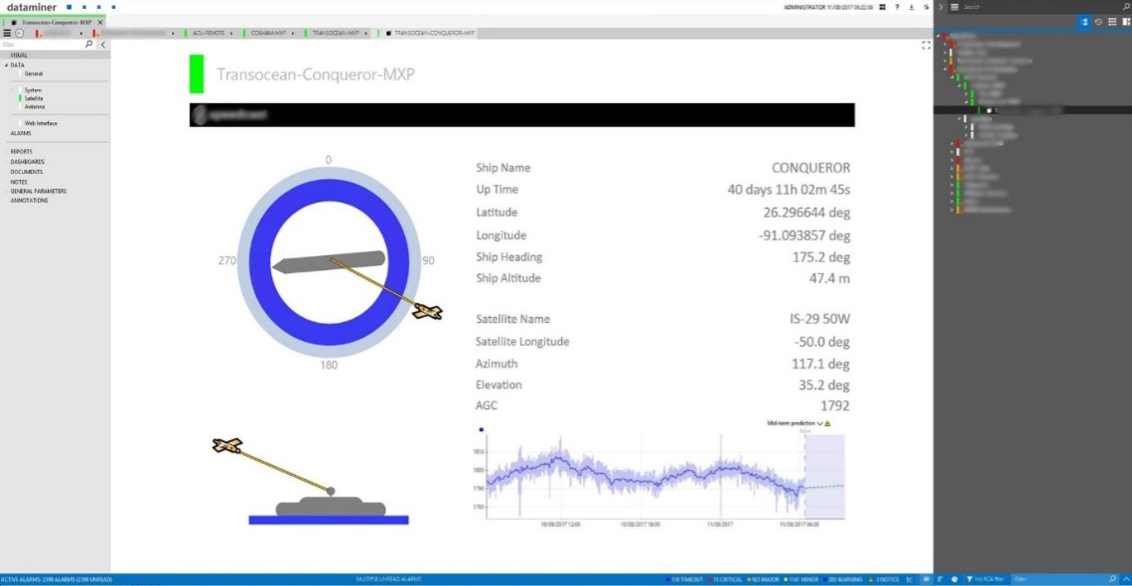The height and width of the screenshot is (586, 1132).
Task: Open the Satellite data page
Action: pos(34,98)
